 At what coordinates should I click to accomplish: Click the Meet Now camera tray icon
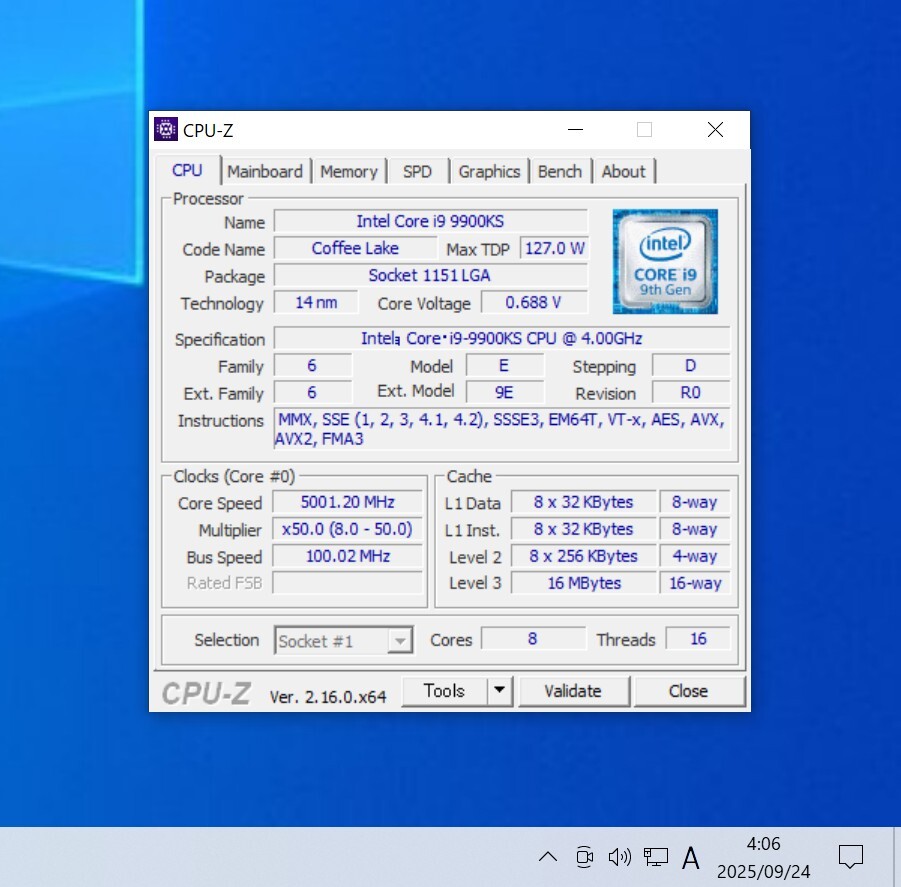585,856
